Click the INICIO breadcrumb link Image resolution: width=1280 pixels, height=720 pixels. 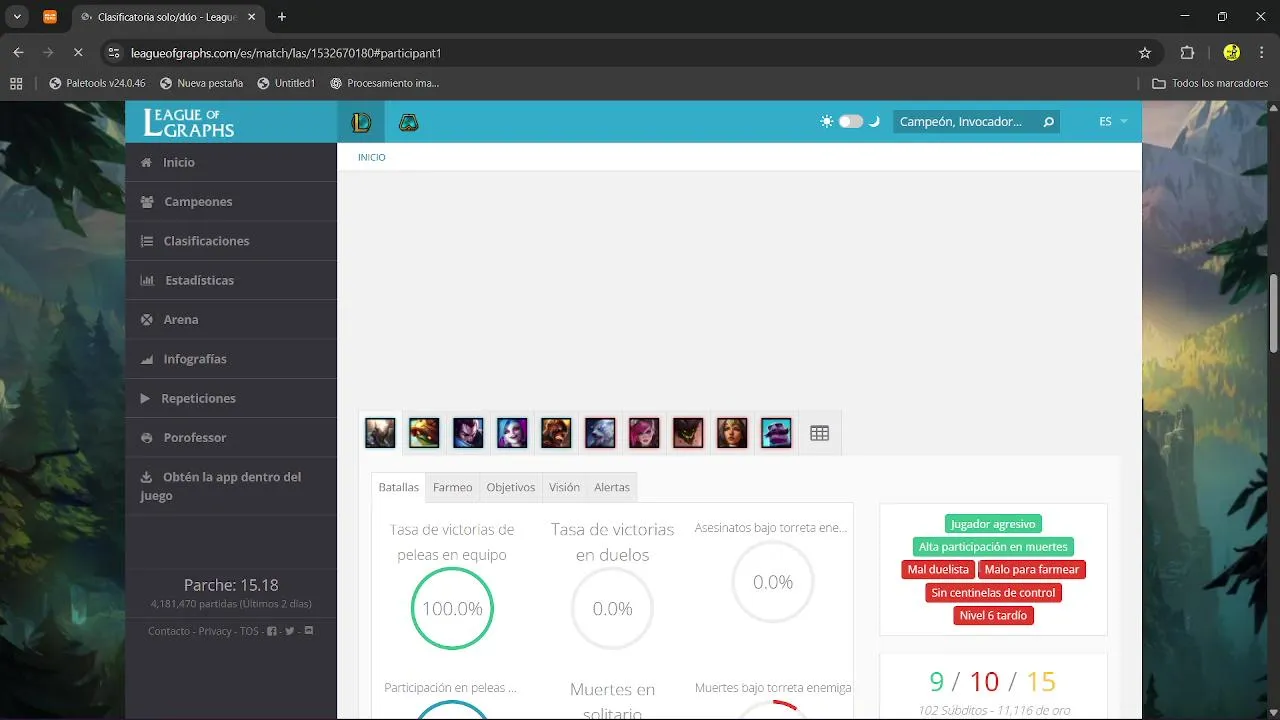pos(372,157)
